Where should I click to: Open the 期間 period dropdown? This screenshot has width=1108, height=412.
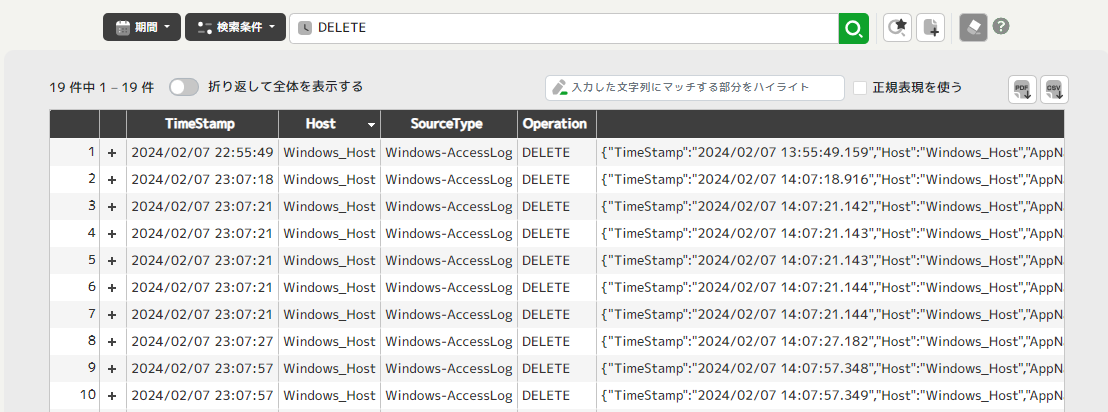click(x=142, y=28)
